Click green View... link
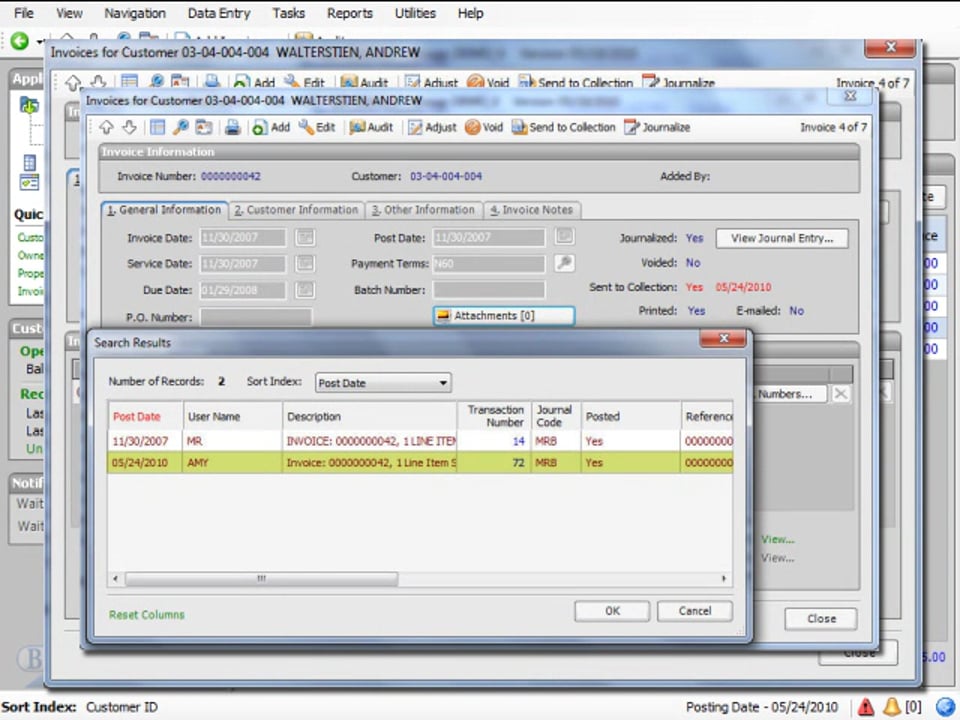This screenshot has height=720, width=960. 778,539
